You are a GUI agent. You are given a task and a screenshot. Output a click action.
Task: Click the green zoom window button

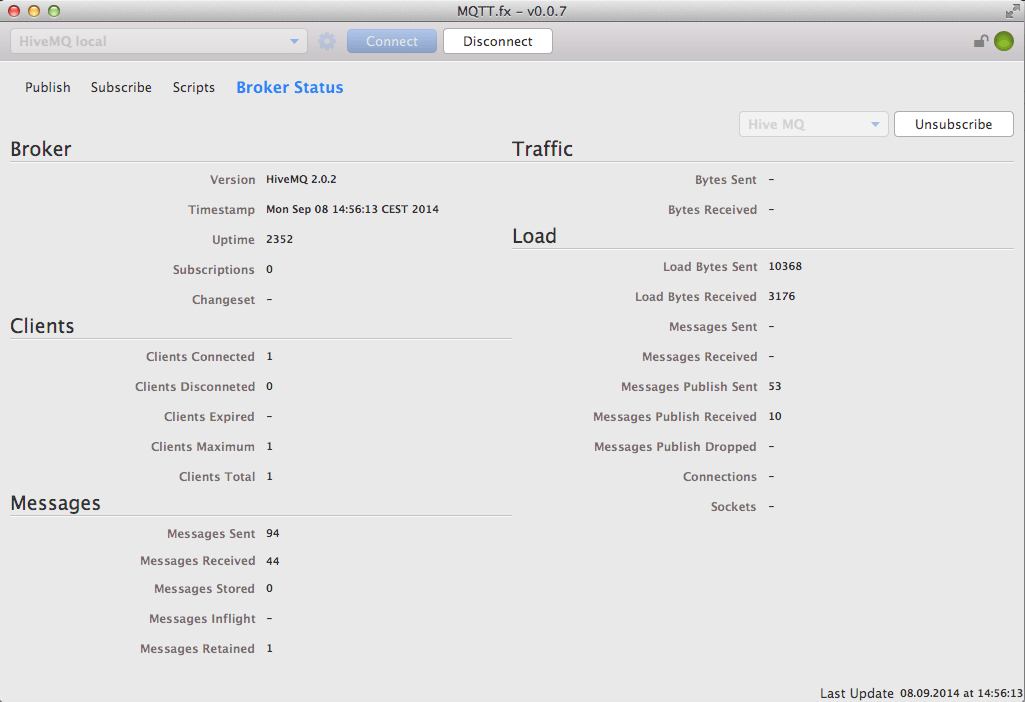[x=54, y=10]
